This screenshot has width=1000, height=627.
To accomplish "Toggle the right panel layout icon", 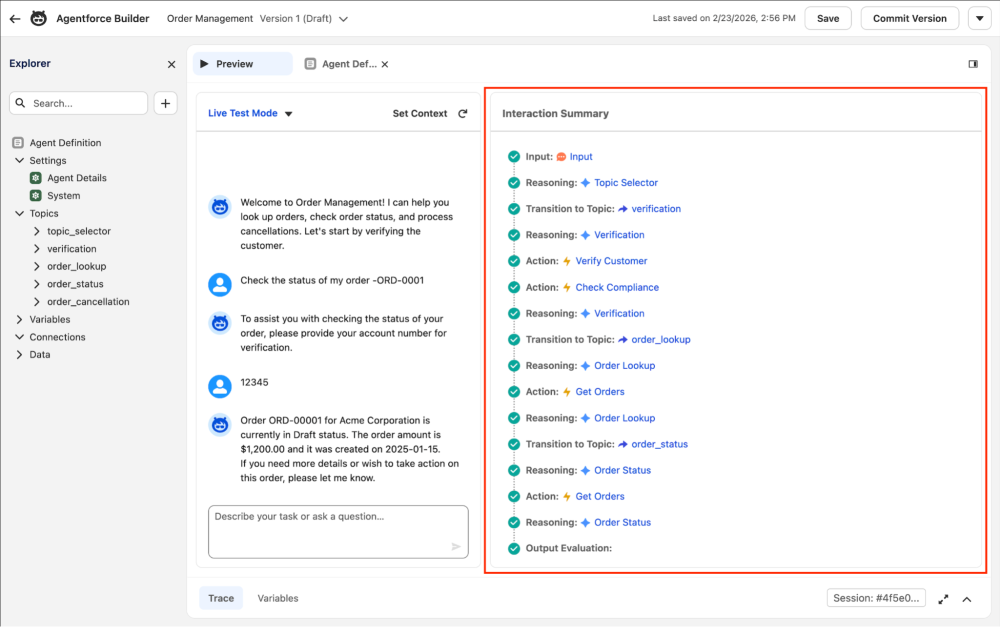I will [x=972, y=63].
